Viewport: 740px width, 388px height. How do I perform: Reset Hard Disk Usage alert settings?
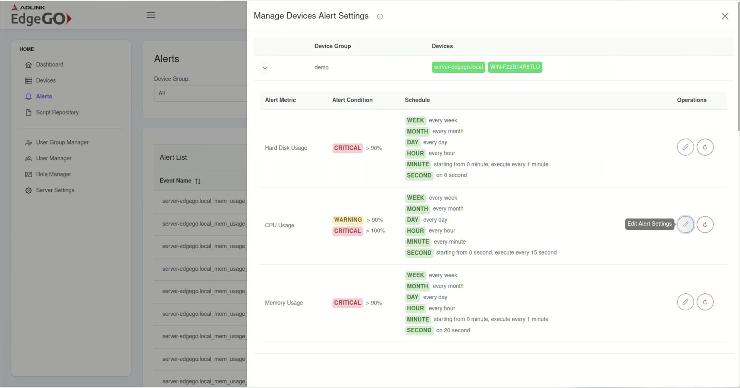coord(705,147)
